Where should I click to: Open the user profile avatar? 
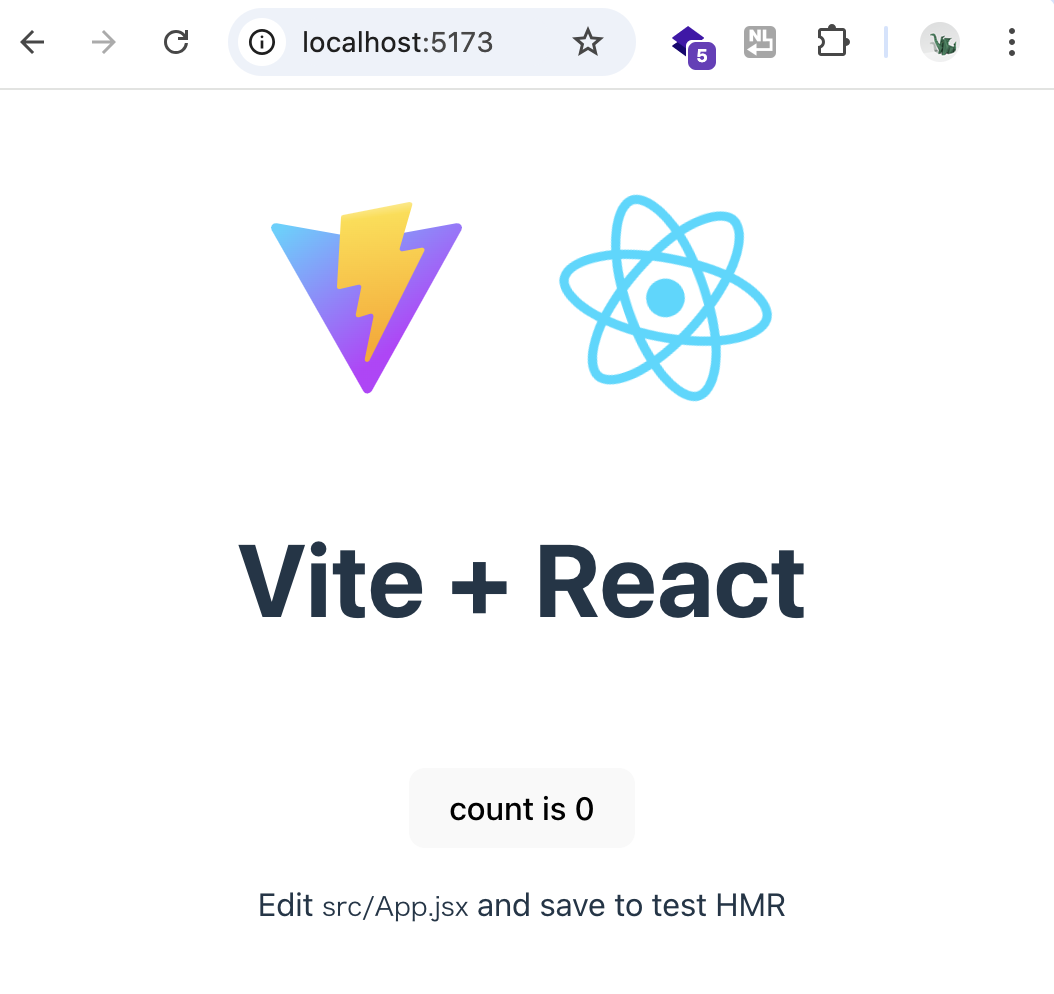coord(940,42)
